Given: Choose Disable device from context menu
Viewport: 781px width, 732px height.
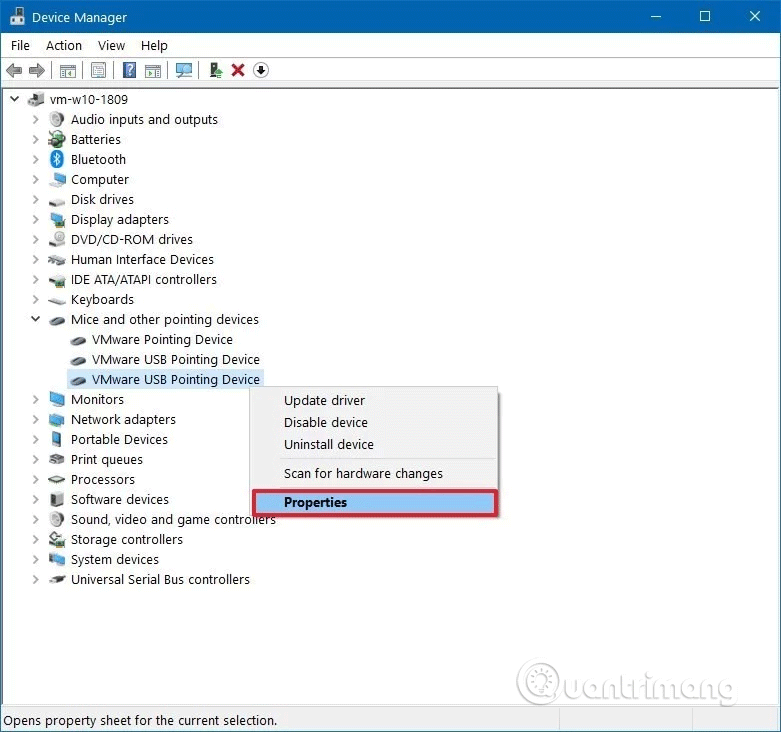Looking at the screenshot, I should 374,422.
